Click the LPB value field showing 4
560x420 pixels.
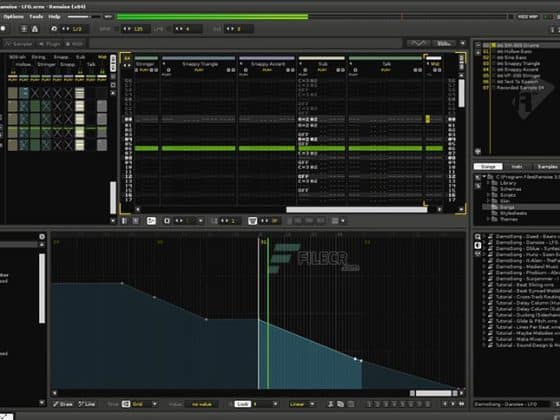188,29
